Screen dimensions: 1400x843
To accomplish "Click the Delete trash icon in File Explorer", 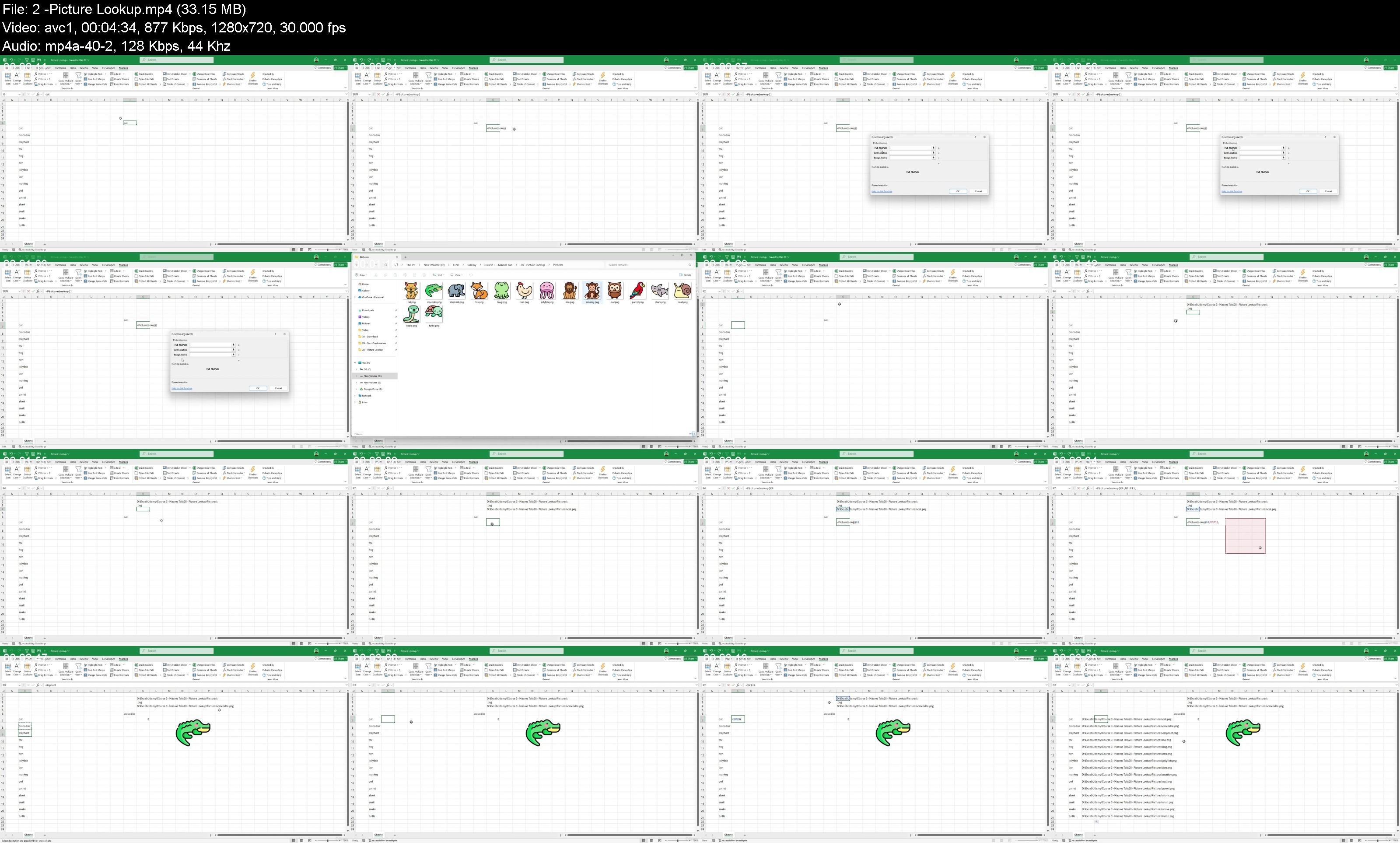I will 425,275.
